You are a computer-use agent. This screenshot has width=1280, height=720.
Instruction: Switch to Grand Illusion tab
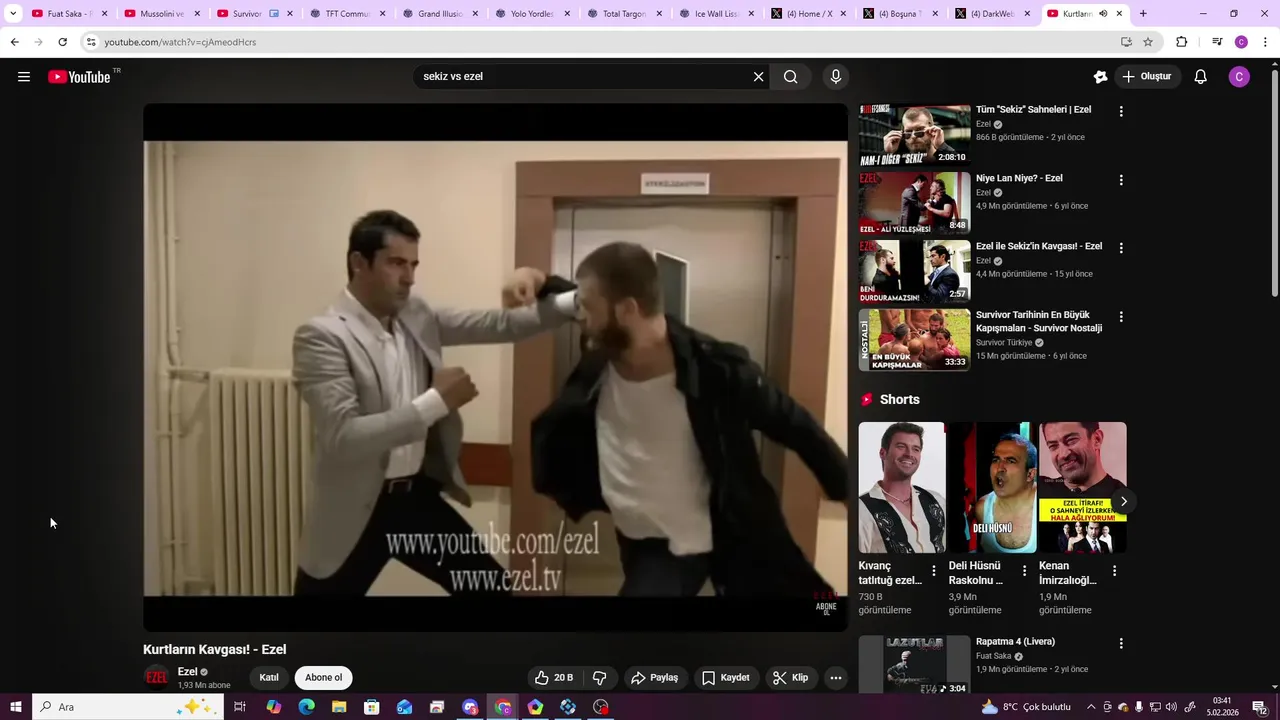tap(439, 14)
